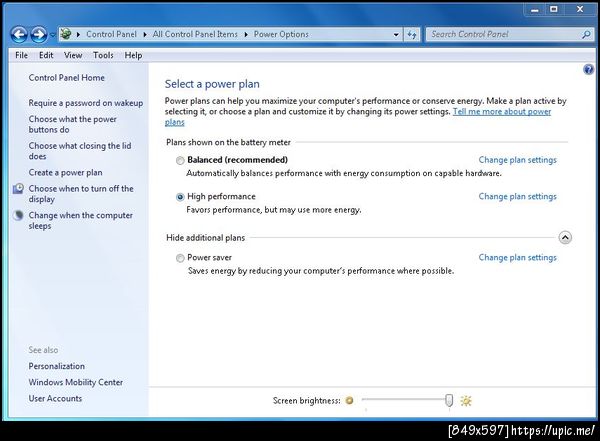
Task: Collapse the Hide additional plans section
Action: point(565,238)
